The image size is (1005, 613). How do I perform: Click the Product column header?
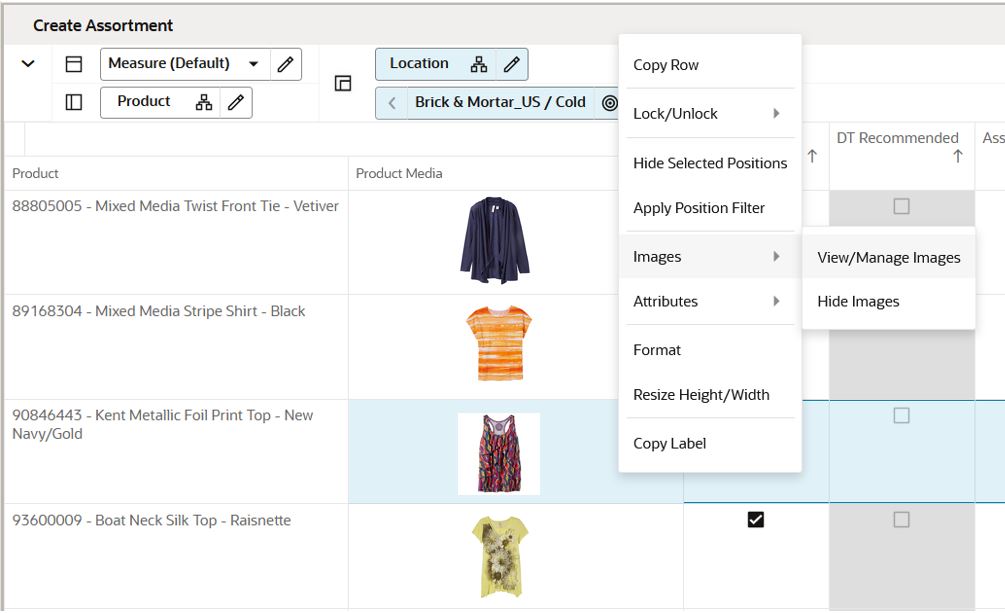35,173
